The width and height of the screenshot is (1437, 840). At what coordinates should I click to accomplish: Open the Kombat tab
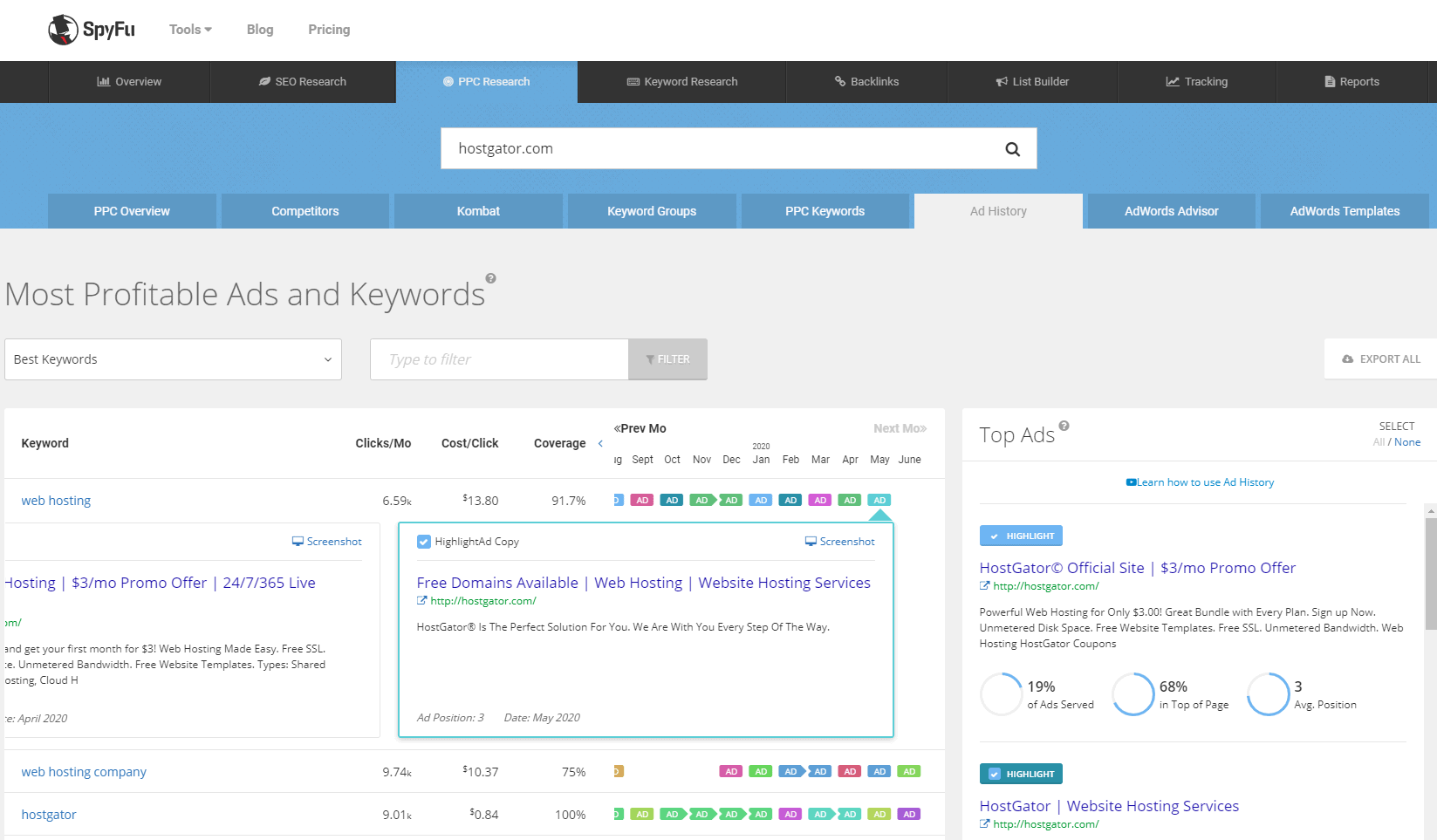pyautogui.click(x=478, y=211)
